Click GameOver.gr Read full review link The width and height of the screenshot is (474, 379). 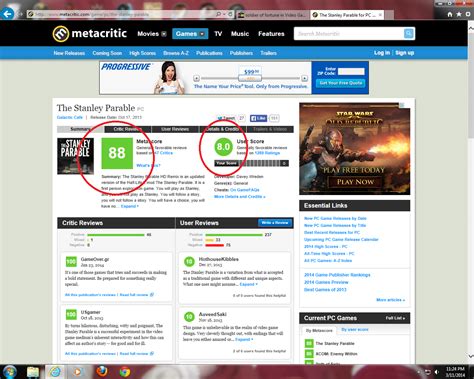tap(136, 295)
